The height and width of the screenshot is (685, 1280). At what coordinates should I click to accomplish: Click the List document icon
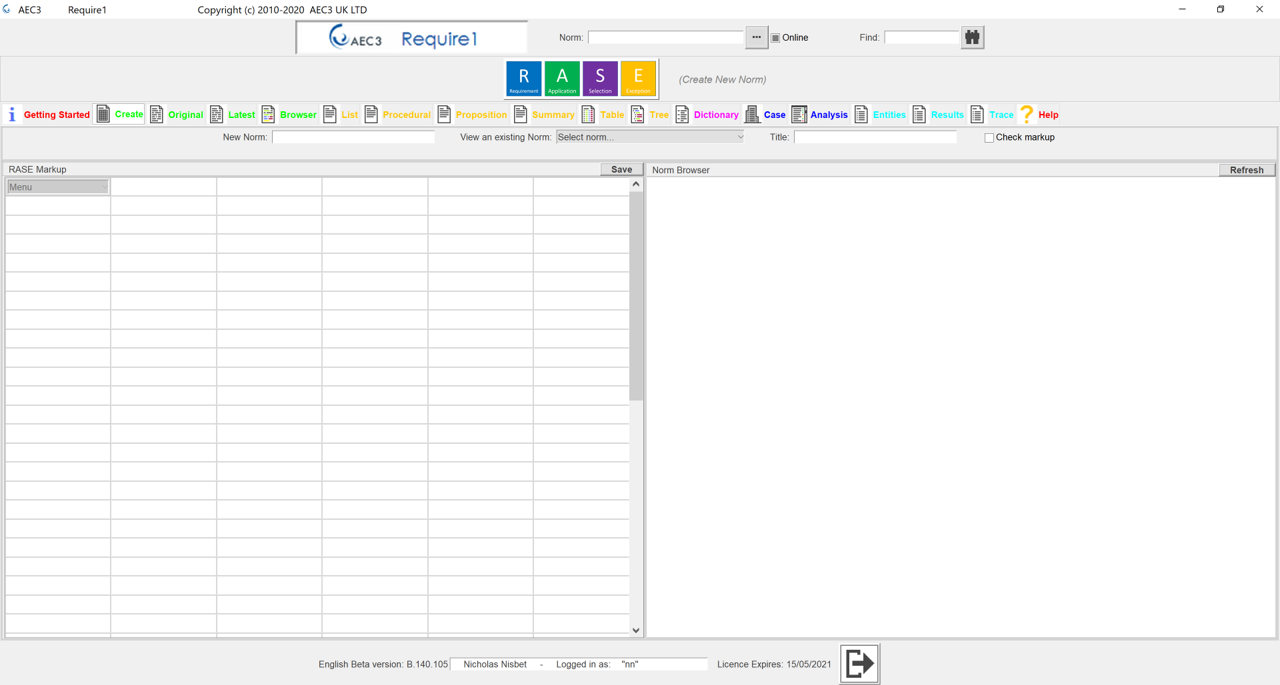point(330,115)
